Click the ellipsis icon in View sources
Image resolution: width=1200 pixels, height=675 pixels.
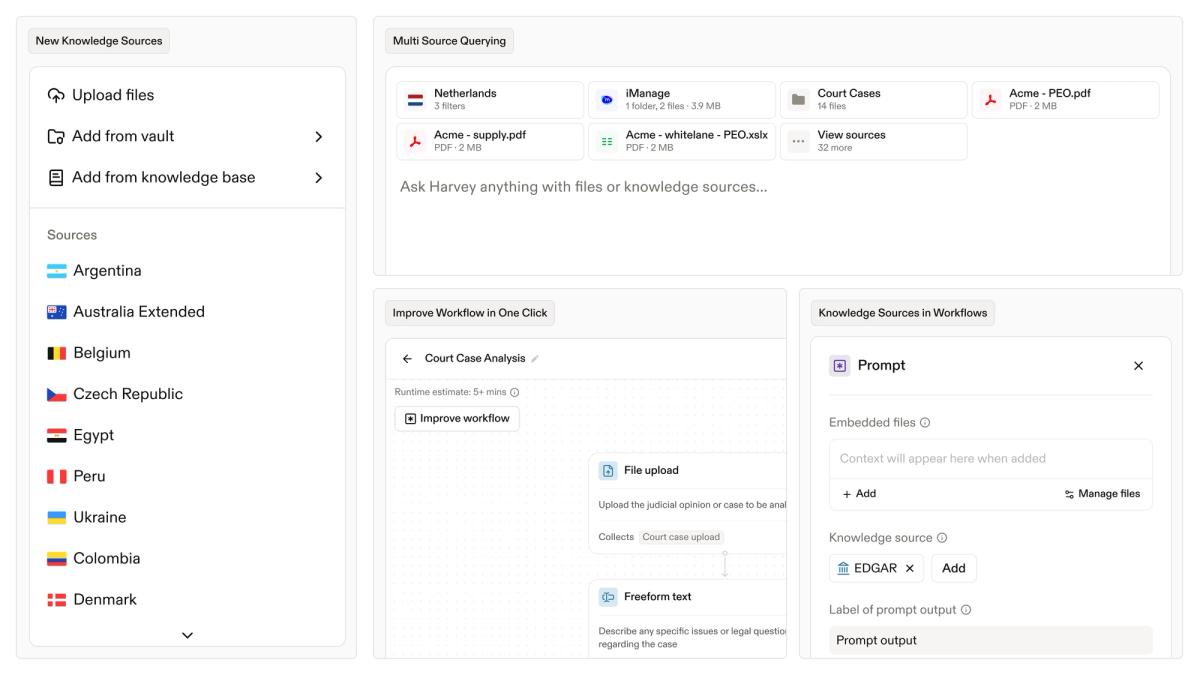(797, 141)
